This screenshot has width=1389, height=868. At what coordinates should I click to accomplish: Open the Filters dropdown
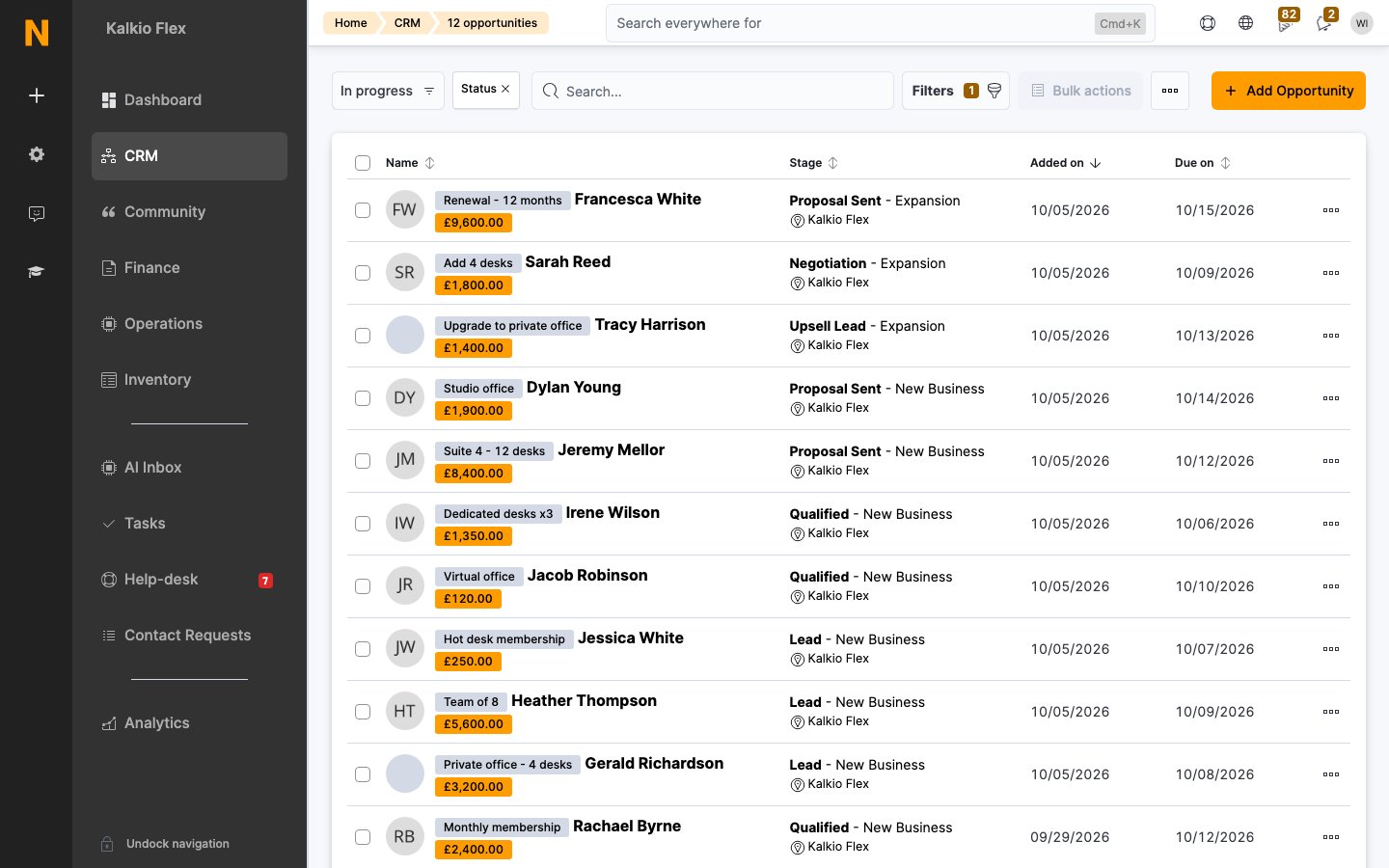(x=956, y=91)
